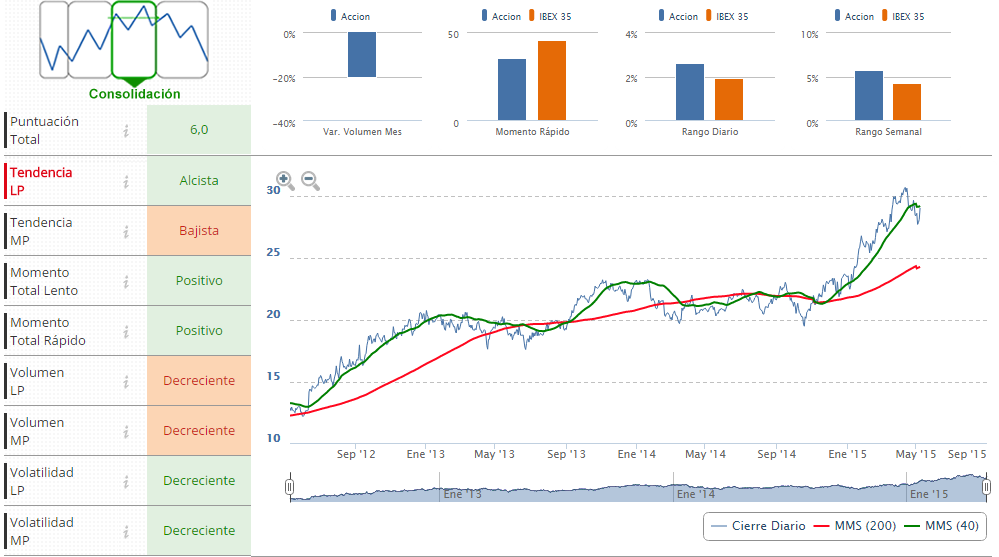Screen dimensions: 999x557
Task: Click the Sep '12 axis label
Action: pos(356,454)
